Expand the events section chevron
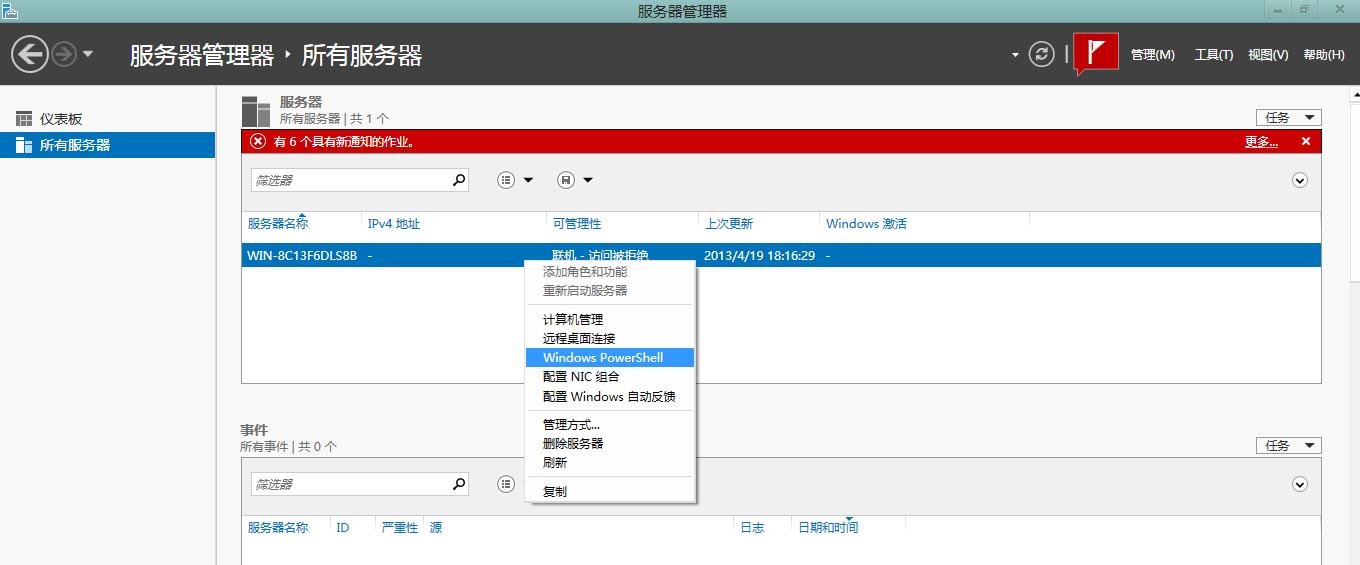The image size is (1360, 565). 1300,484
